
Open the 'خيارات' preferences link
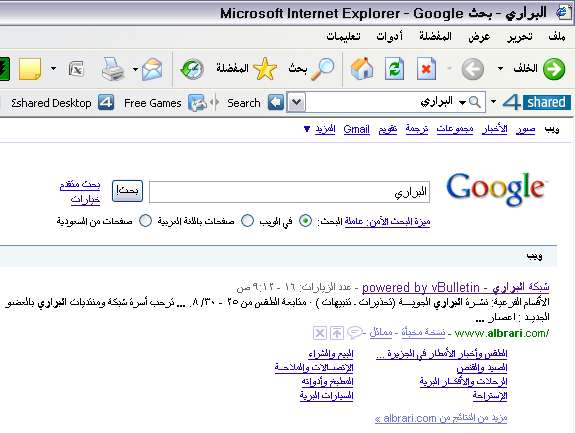85,199
